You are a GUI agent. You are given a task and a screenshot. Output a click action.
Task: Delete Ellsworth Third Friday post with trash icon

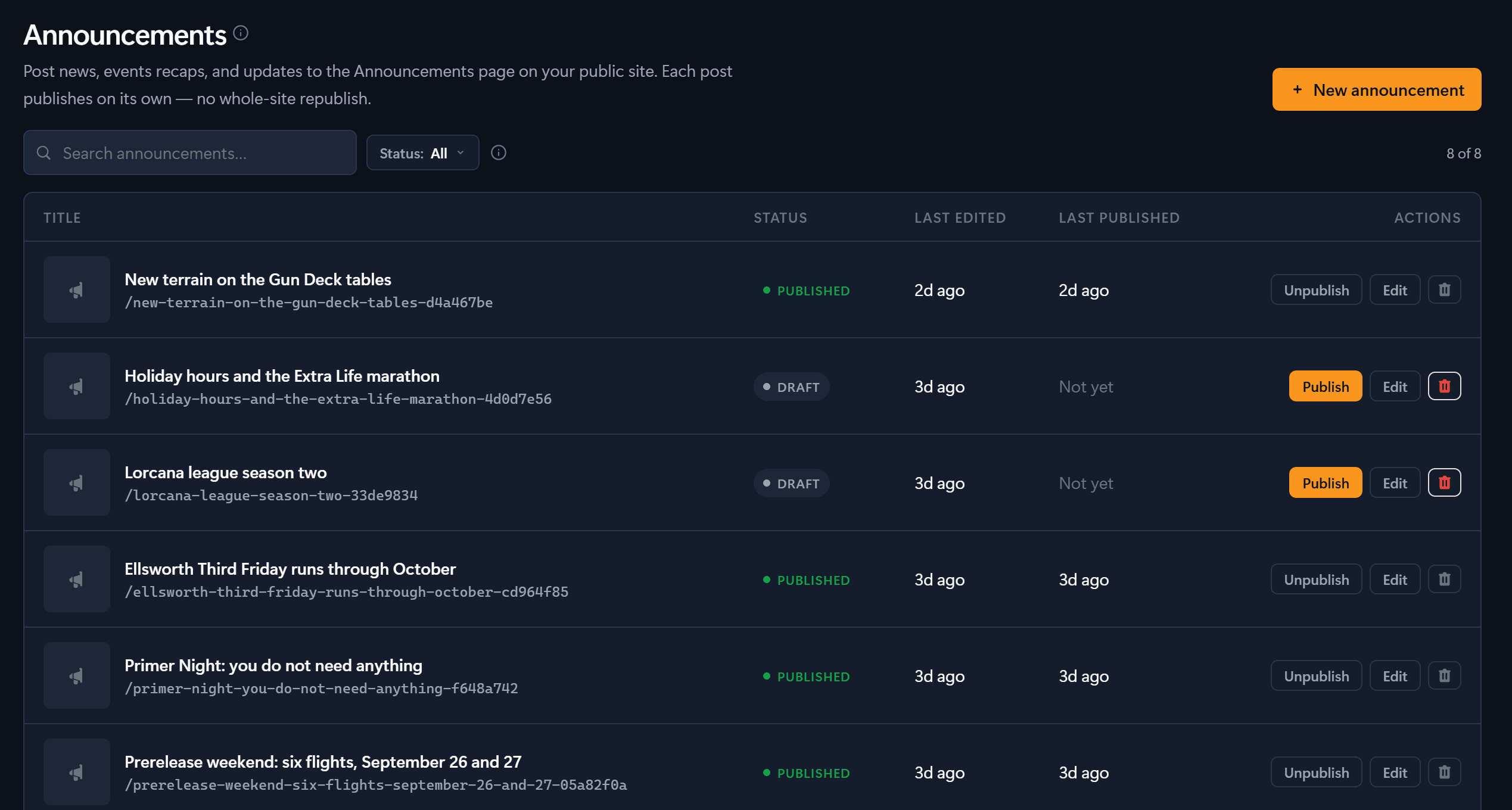coord(1445,580)
